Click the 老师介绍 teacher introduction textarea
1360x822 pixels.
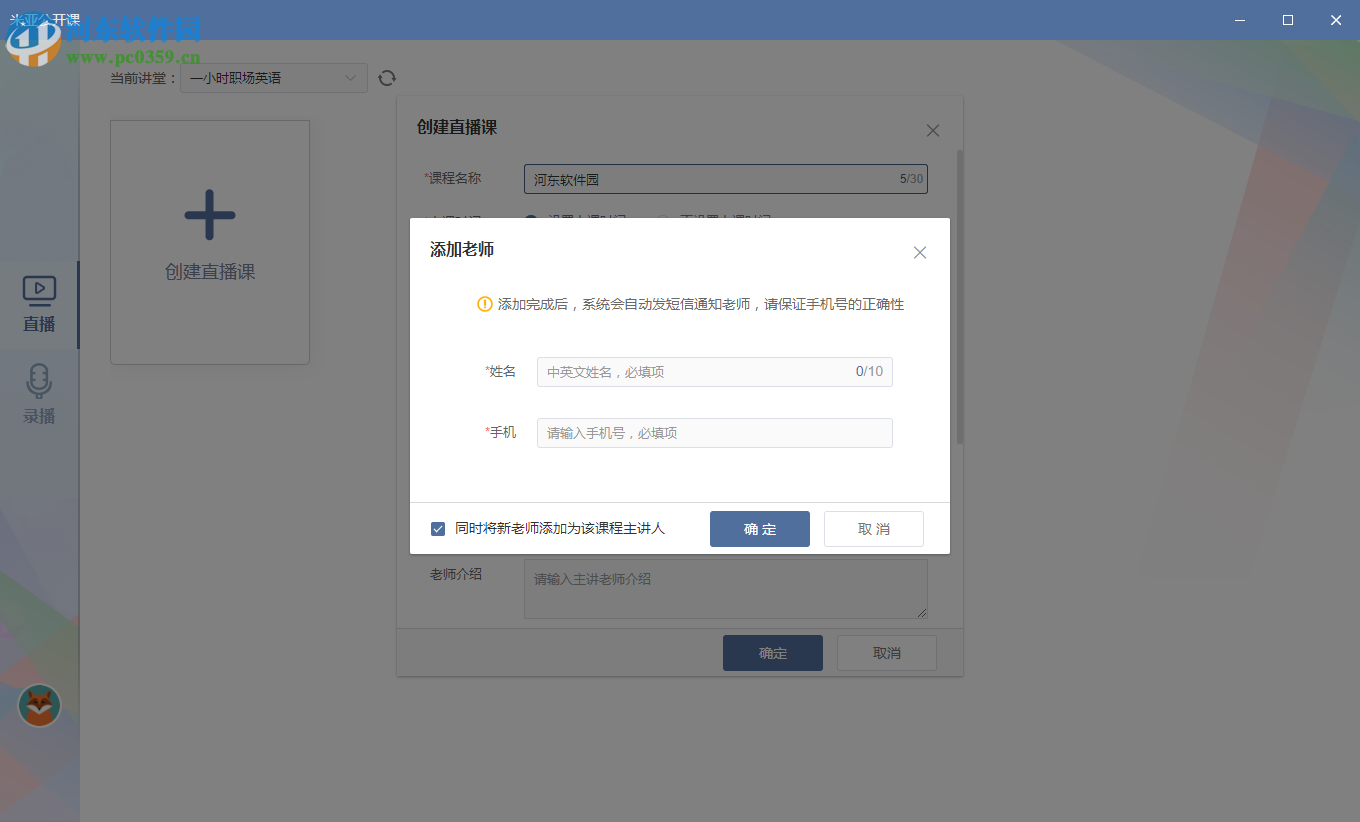[726, 588]
